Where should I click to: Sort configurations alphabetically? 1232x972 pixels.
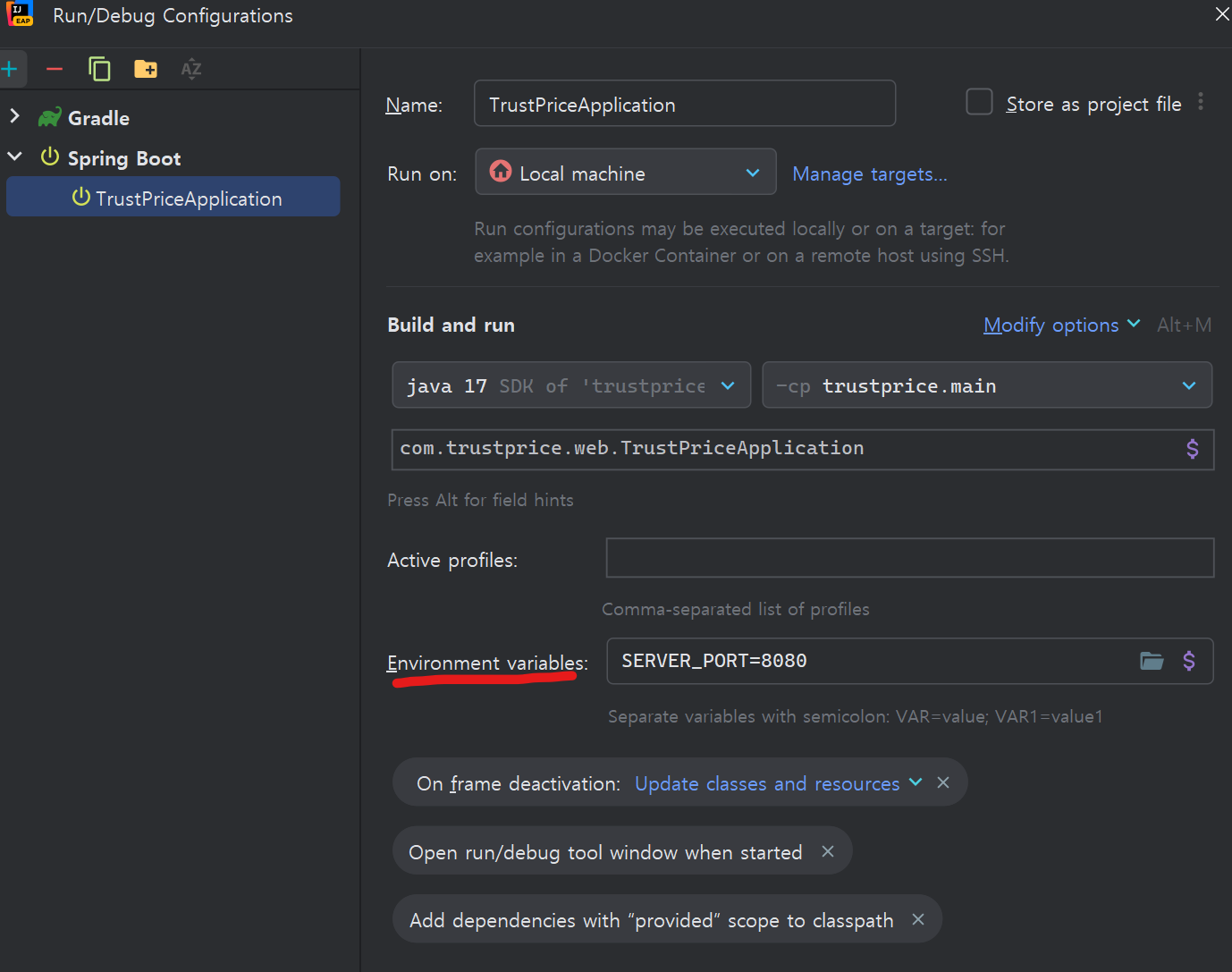[x=191, y=69]
